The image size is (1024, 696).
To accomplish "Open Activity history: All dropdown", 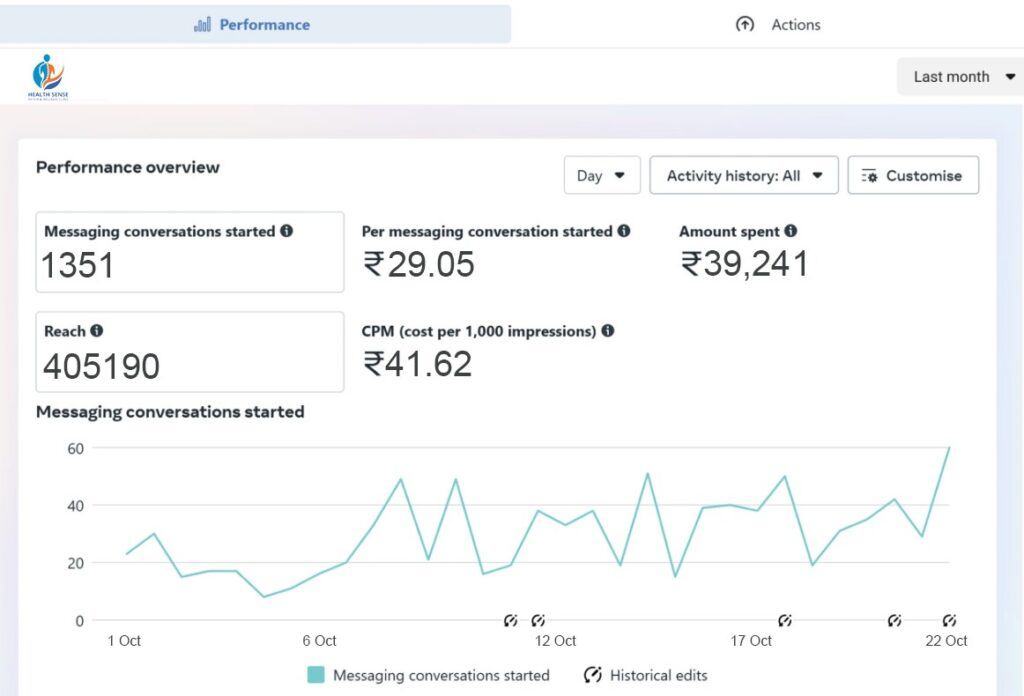I will (x=744, y=176).
